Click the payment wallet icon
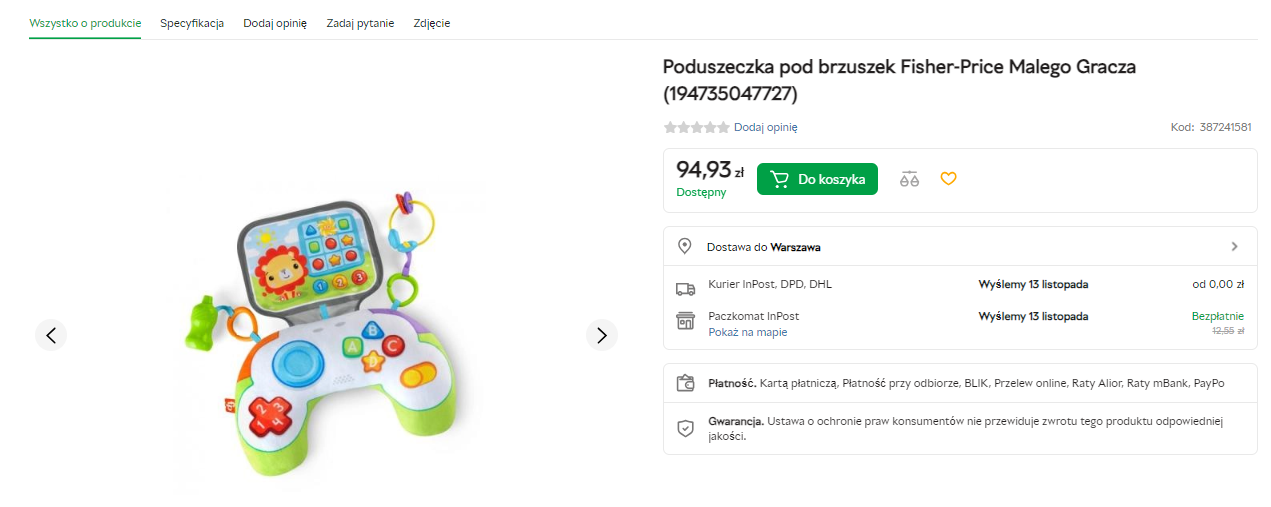Screen dimensions: 1271x507 pyautogui.click(x=685, y=383)
